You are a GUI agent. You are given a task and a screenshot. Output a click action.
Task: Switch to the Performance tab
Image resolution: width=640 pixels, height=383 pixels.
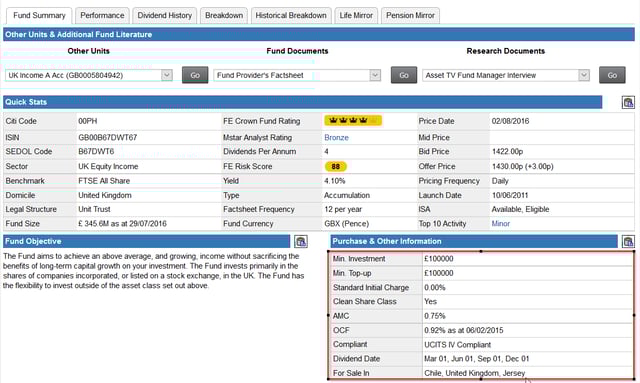pos(102,16)
